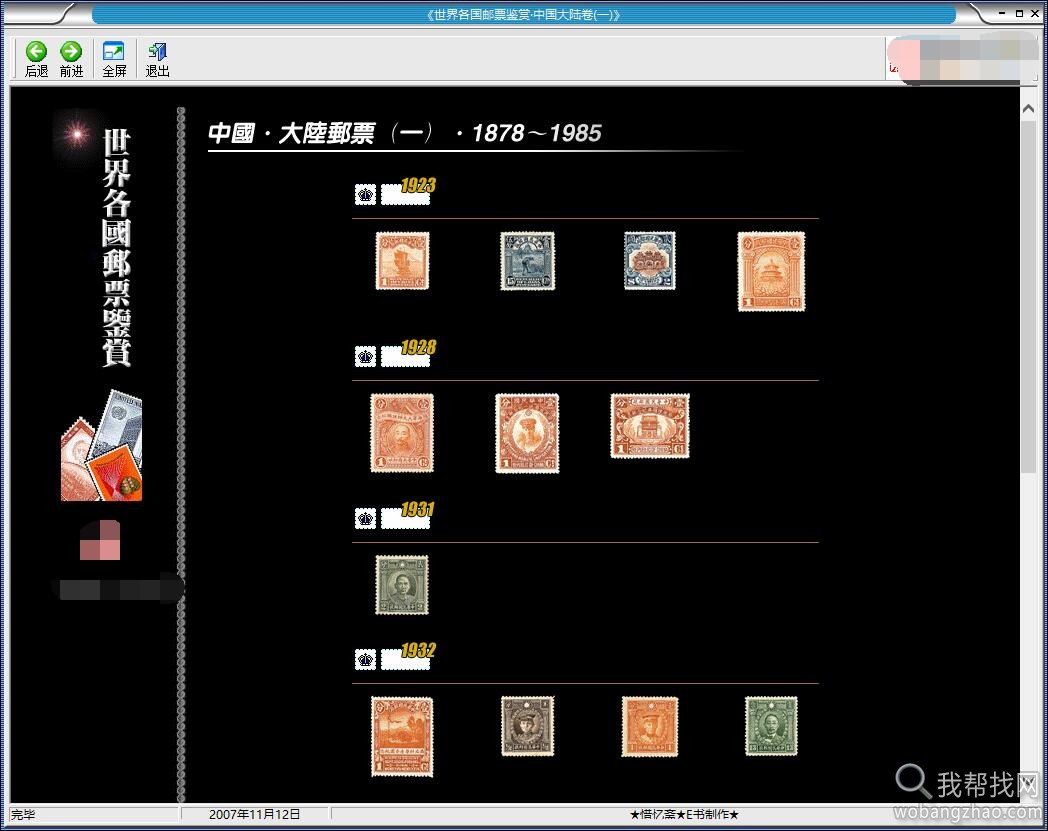This screenshot has width=1048, height=831.
Task: Open the 1931 green portrait stamp
Action: coord(402,585)
